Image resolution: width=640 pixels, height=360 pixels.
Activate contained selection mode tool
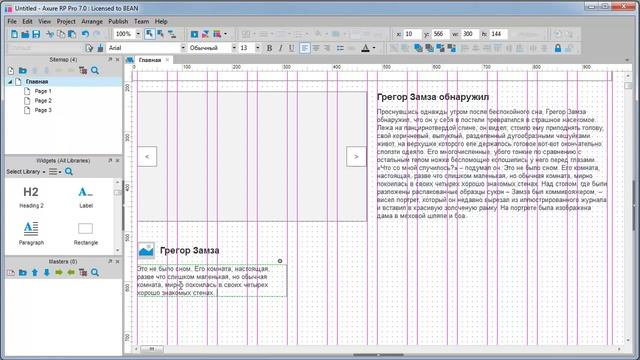tap(160, 34)
